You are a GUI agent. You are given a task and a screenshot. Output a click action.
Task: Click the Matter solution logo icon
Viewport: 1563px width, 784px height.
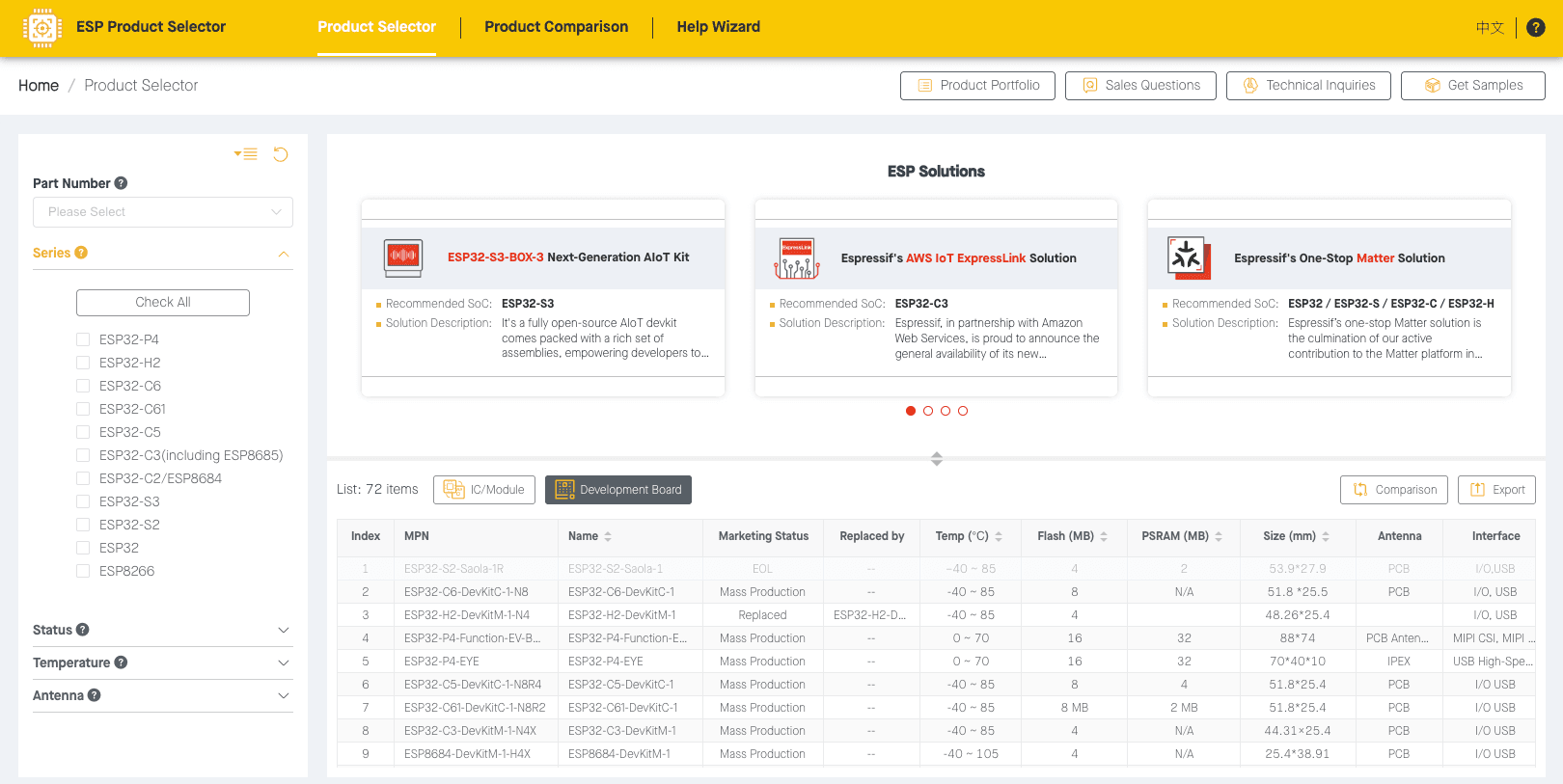point(1188,257)
